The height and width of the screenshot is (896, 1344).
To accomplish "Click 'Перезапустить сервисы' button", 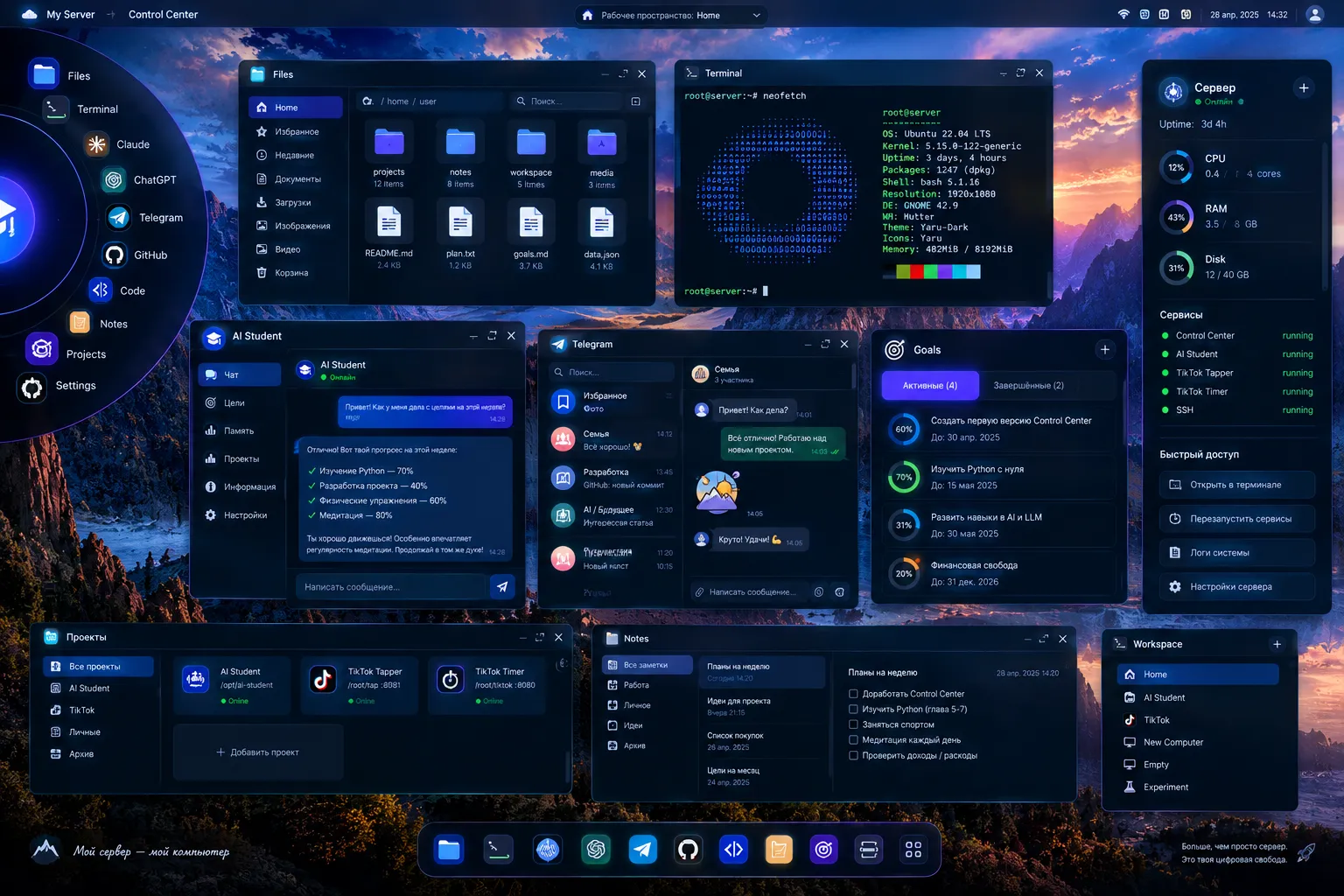I will (x=1237, y=519).
